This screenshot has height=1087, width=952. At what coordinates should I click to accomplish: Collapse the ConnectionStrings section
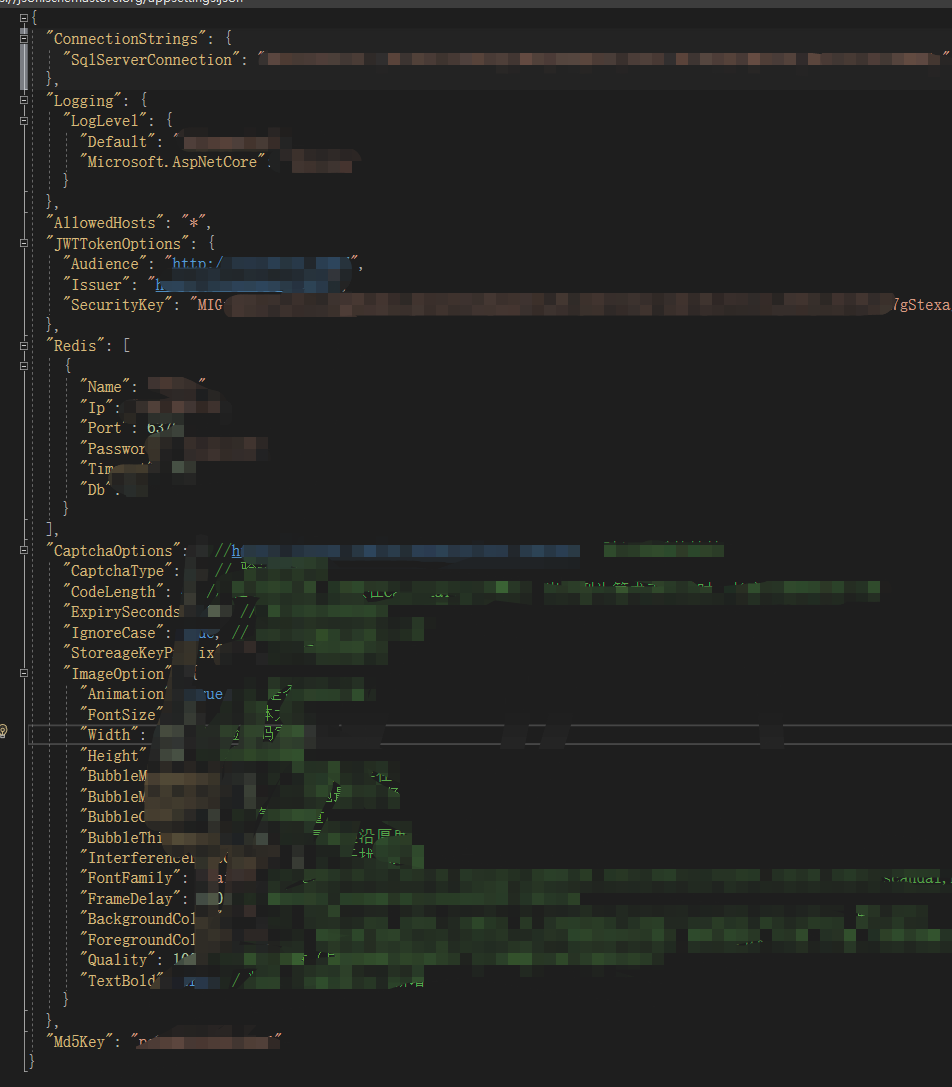pos(24,39)
